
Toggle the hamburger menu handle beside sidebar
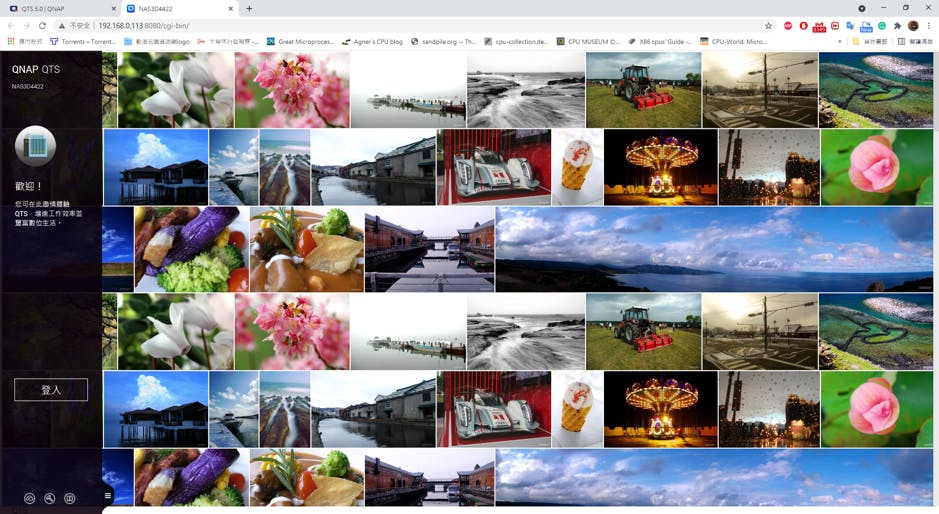click(x=108, y=496)
